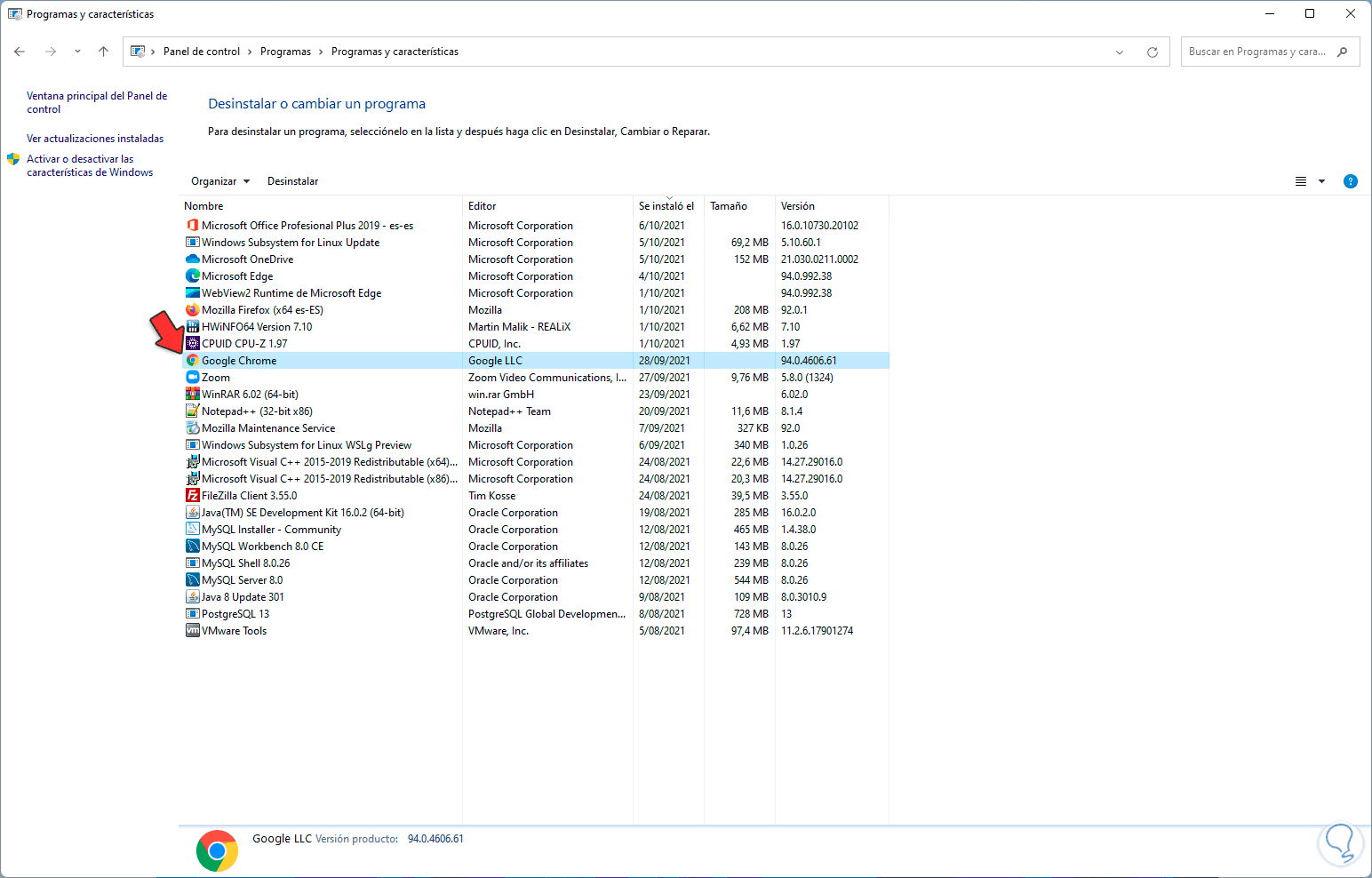Click the Mozilla Firefox icon
The height and width of the screenshot is (878, 1372).
[192, 310]
